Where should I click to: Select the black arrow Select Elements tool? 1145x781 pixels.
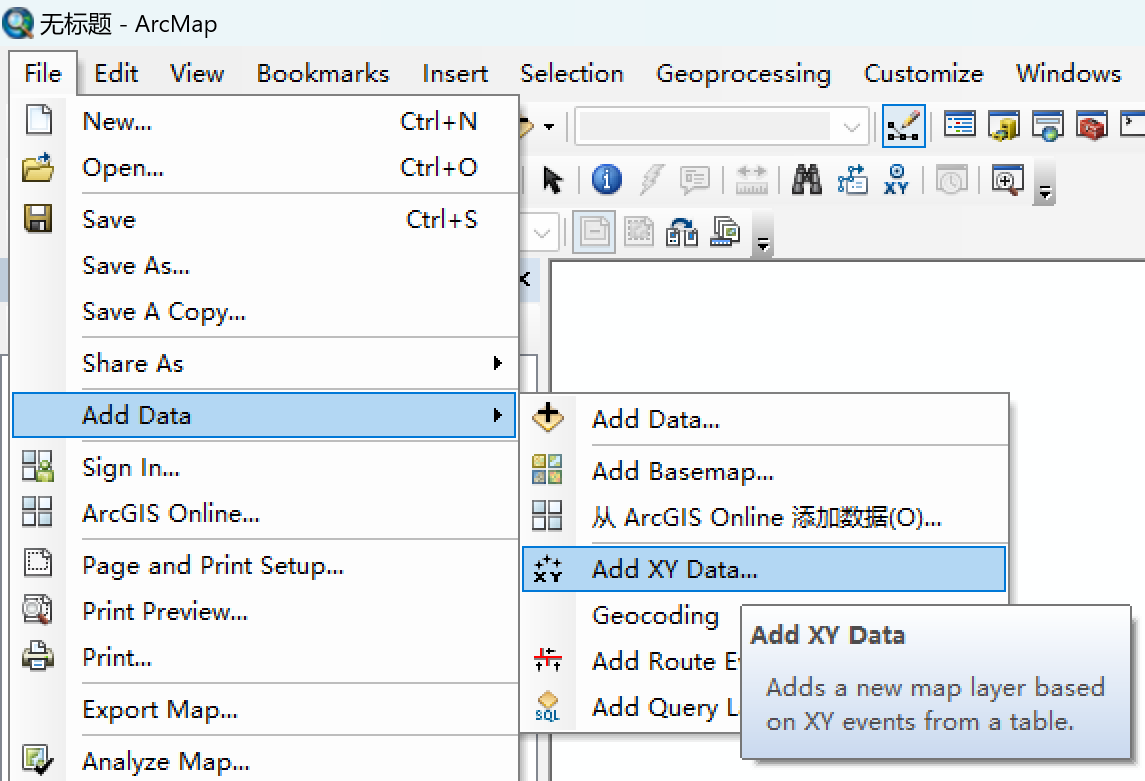coord(553,180)
